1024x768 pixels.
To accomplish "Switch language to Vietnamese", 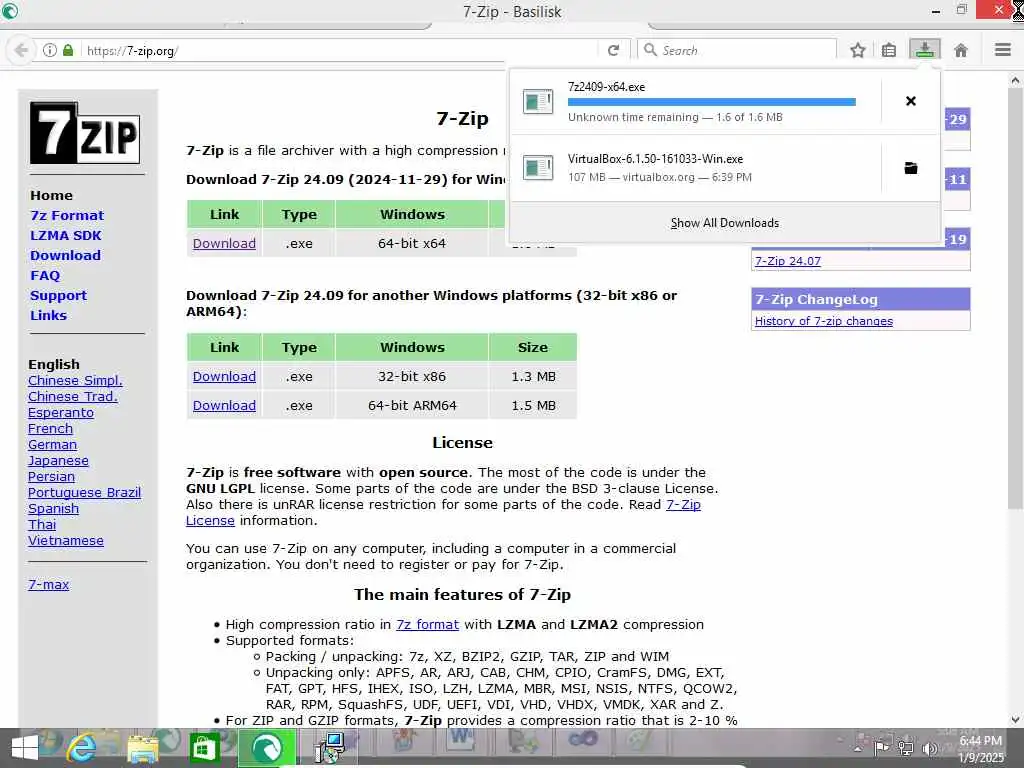I will pyautogui.click(x=66, y=541).
